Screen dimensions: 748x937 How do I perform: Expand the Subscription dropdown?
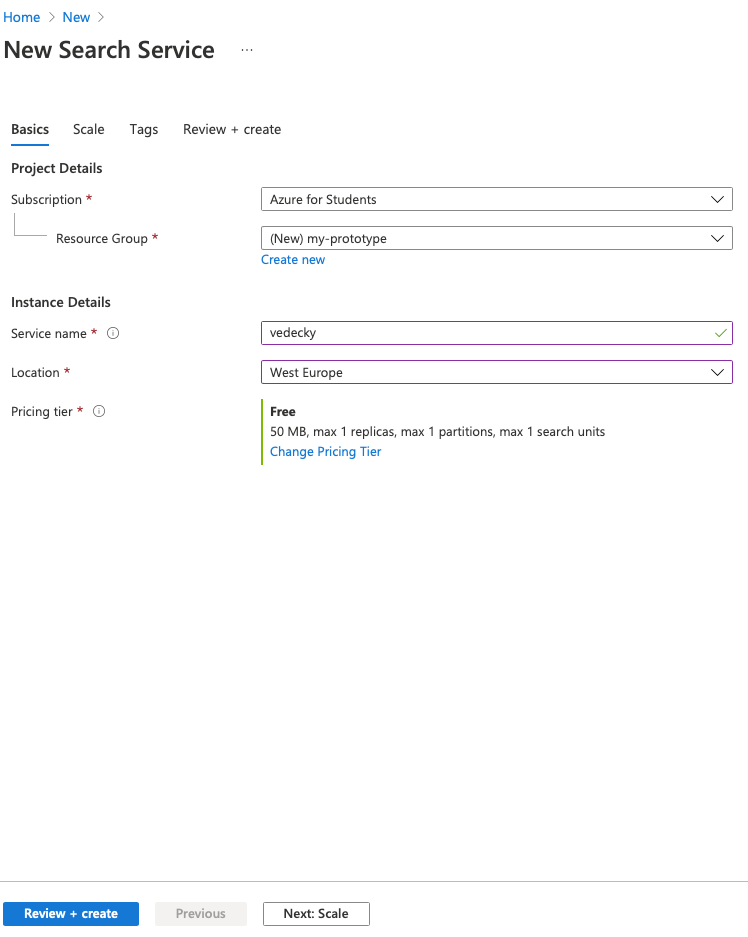pyautogui.click(x=496, y=199)
